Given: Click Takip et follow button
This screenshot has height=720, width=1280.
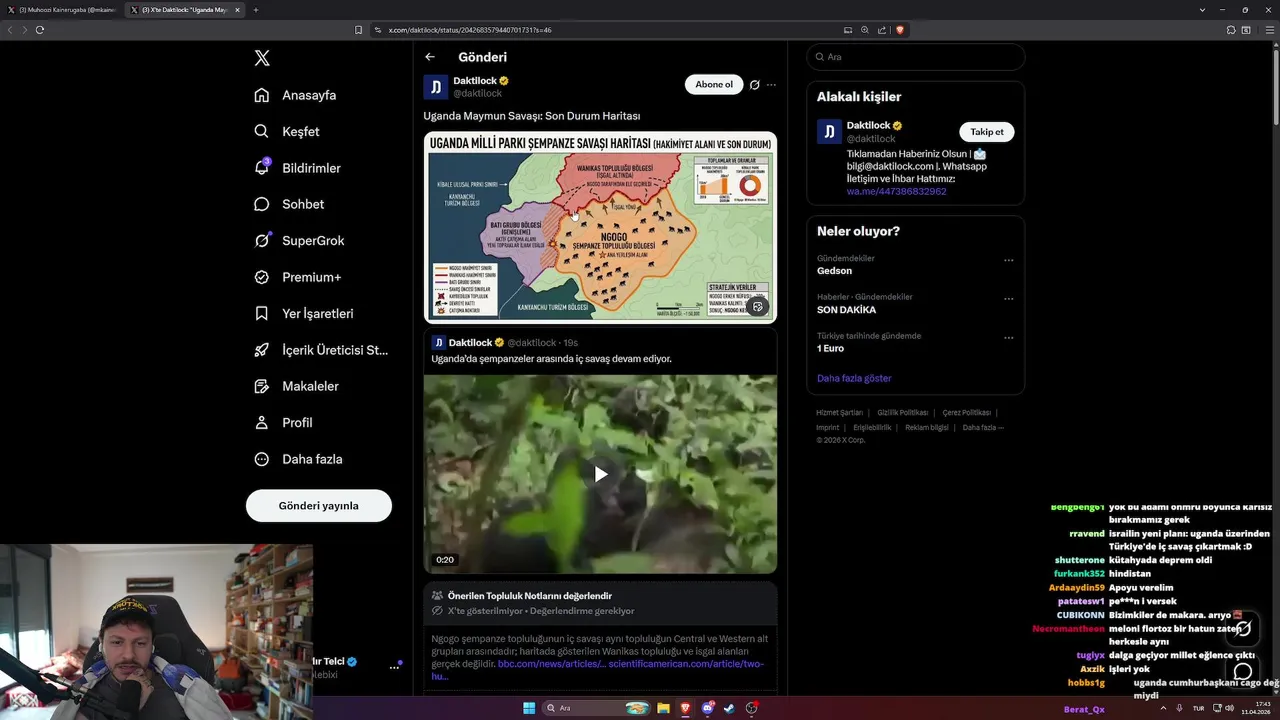Looking at the screenshot, I should (x=987, y=132).
